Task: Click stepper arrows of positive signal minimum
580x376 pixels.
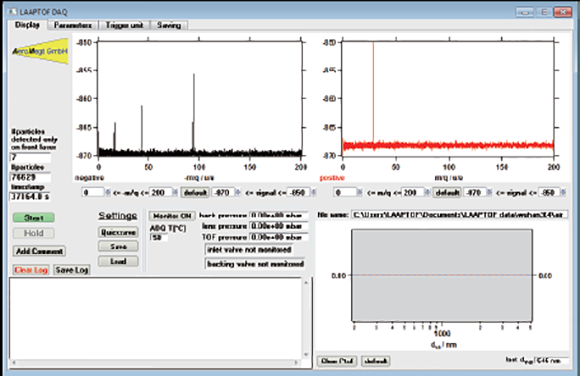Action: tap(490, 192)
